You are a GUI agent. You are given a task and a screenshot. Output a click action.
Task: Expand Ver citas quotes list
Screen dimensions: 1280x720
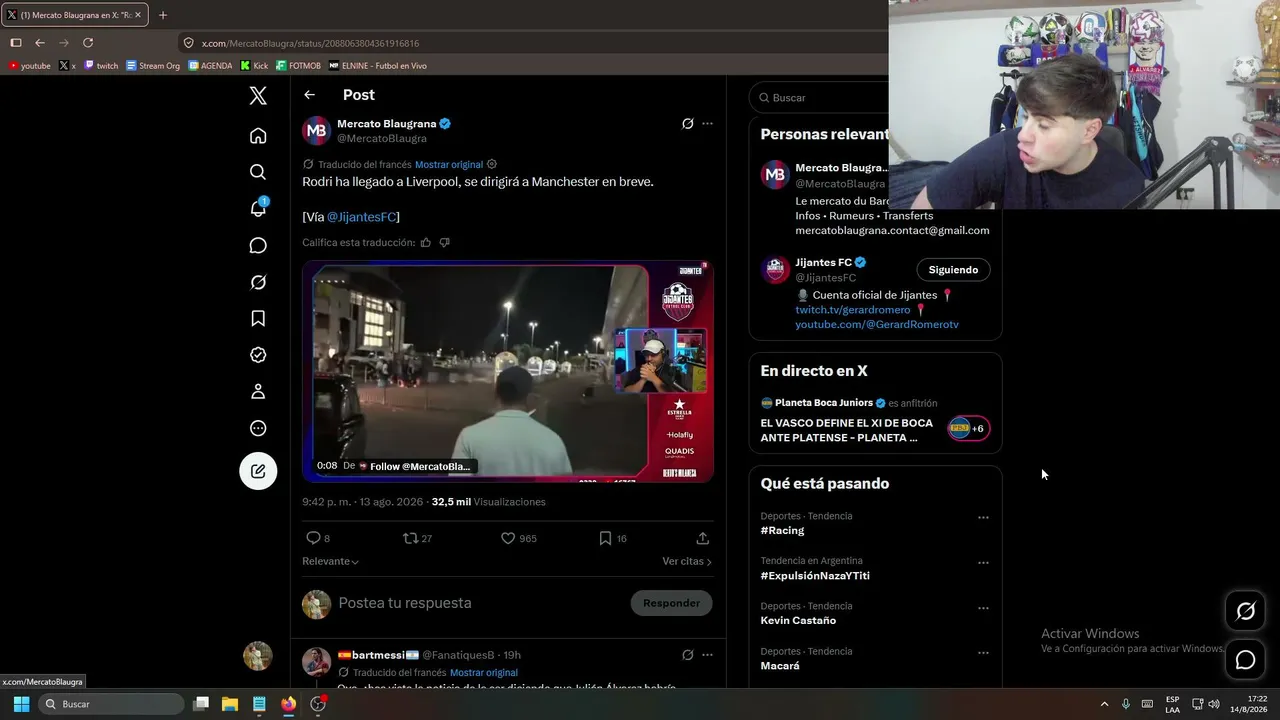point(687,561)
